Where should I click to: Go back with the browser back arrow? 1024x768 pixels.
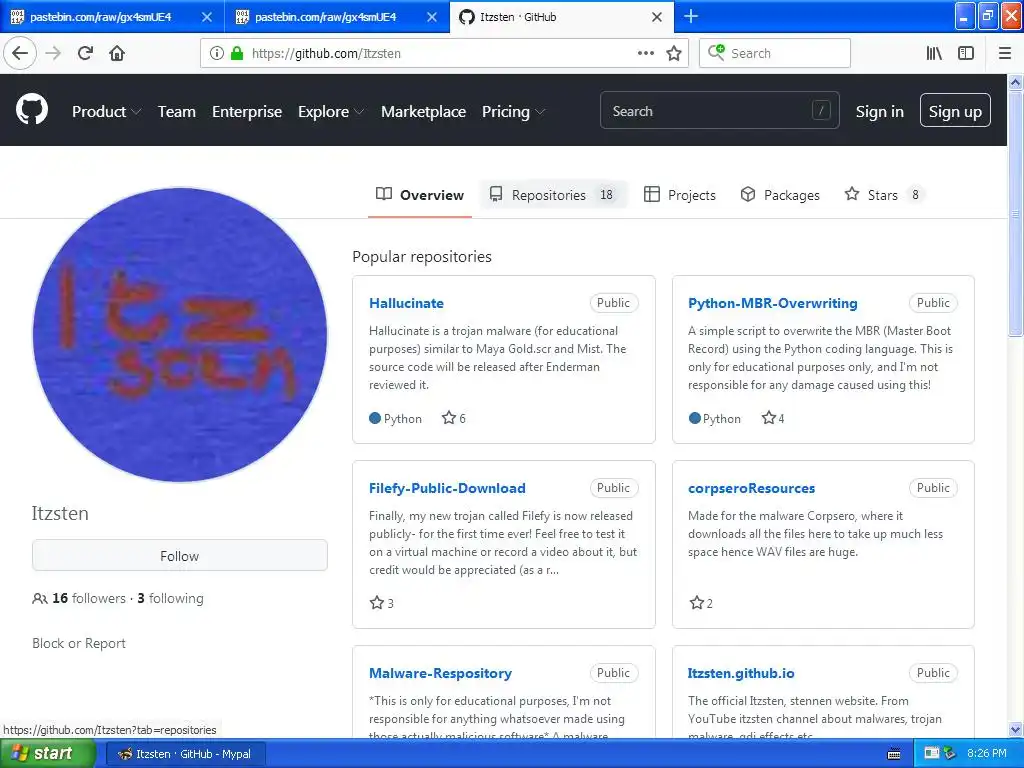[x=20, y=53]
